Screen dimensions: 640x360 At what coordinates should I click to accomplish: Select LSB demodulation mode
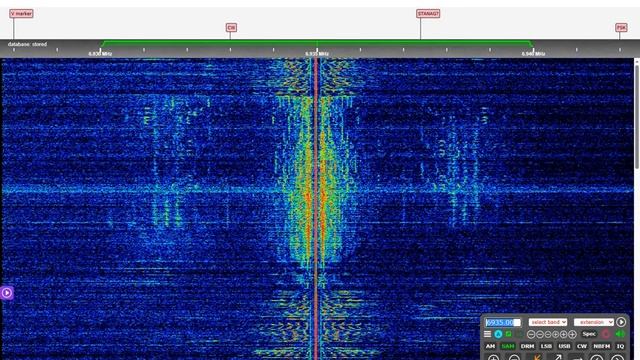click(546, 346)
